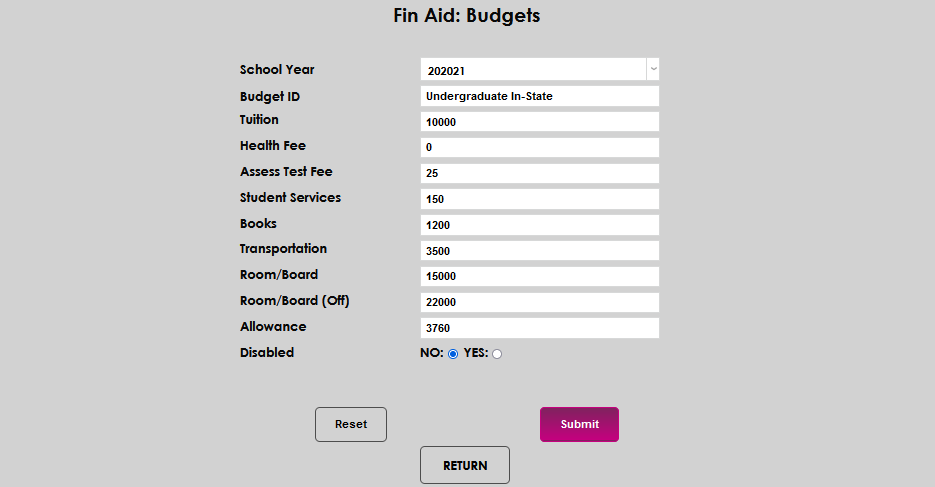Select the Health Fee text box
Viewport: 935px width, 487px height.
[x=539, y=148]
